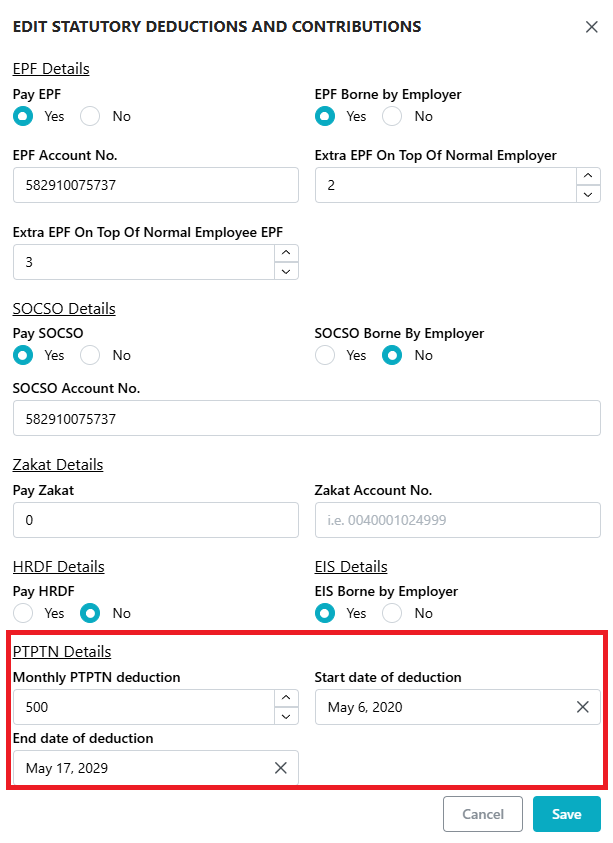Set EIS Borne by Employer to No
The height and width of the screenshot is (843, 613).
click(393, 613)
